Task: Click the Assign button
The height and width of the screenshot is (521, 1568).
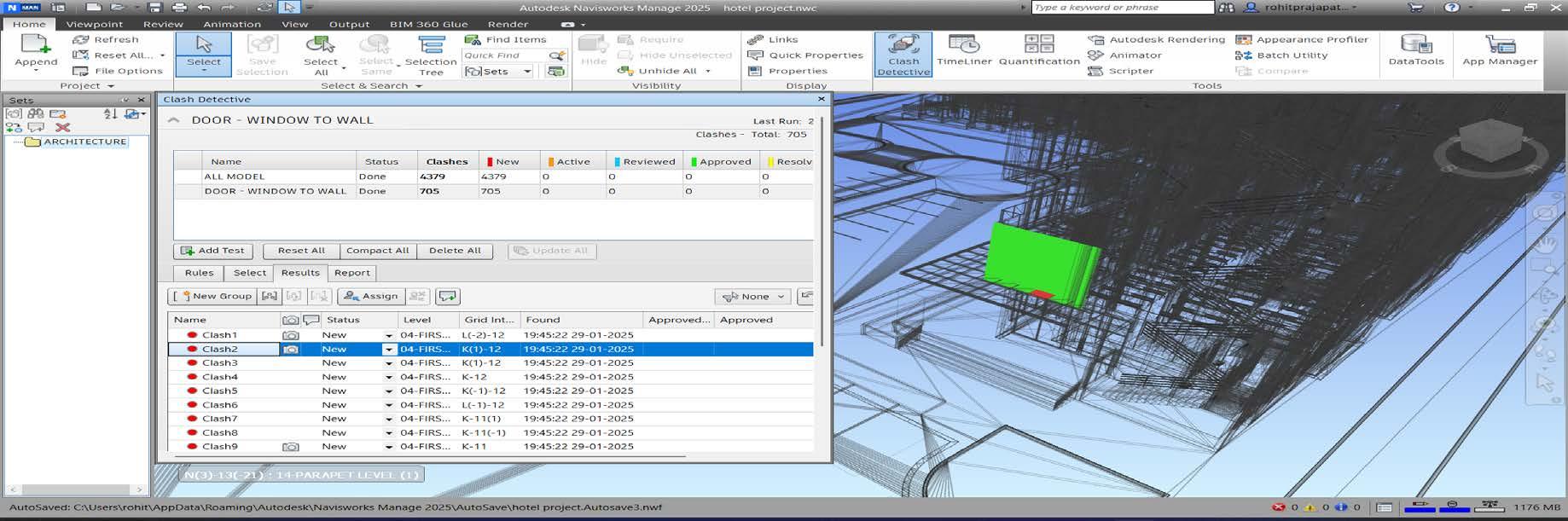Action: coord(371,296)
